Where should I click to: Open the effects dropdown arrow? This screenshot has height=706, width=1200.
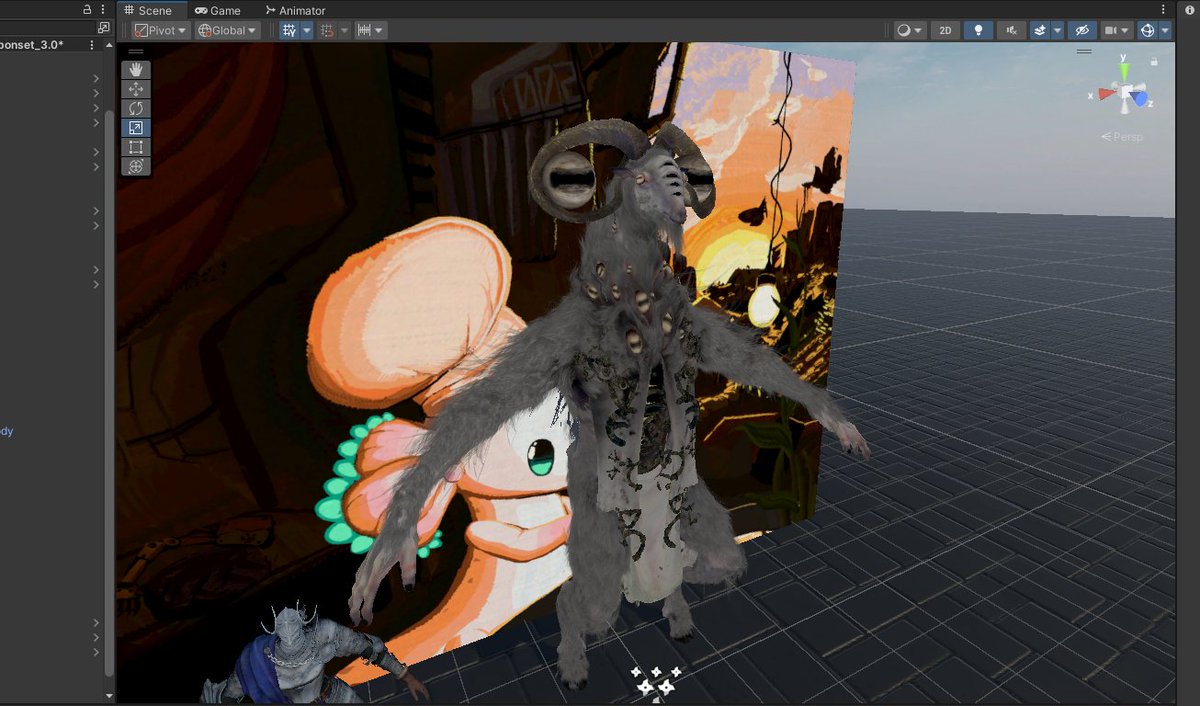pos(1057,30)
